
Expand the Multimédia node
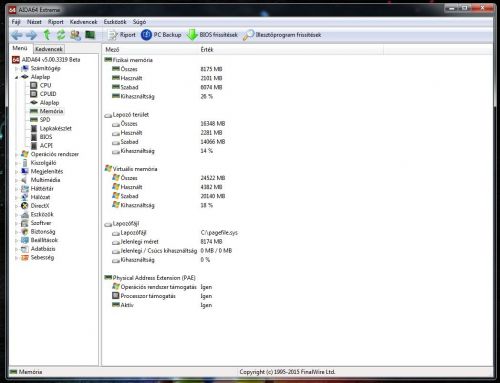point(16,180)
